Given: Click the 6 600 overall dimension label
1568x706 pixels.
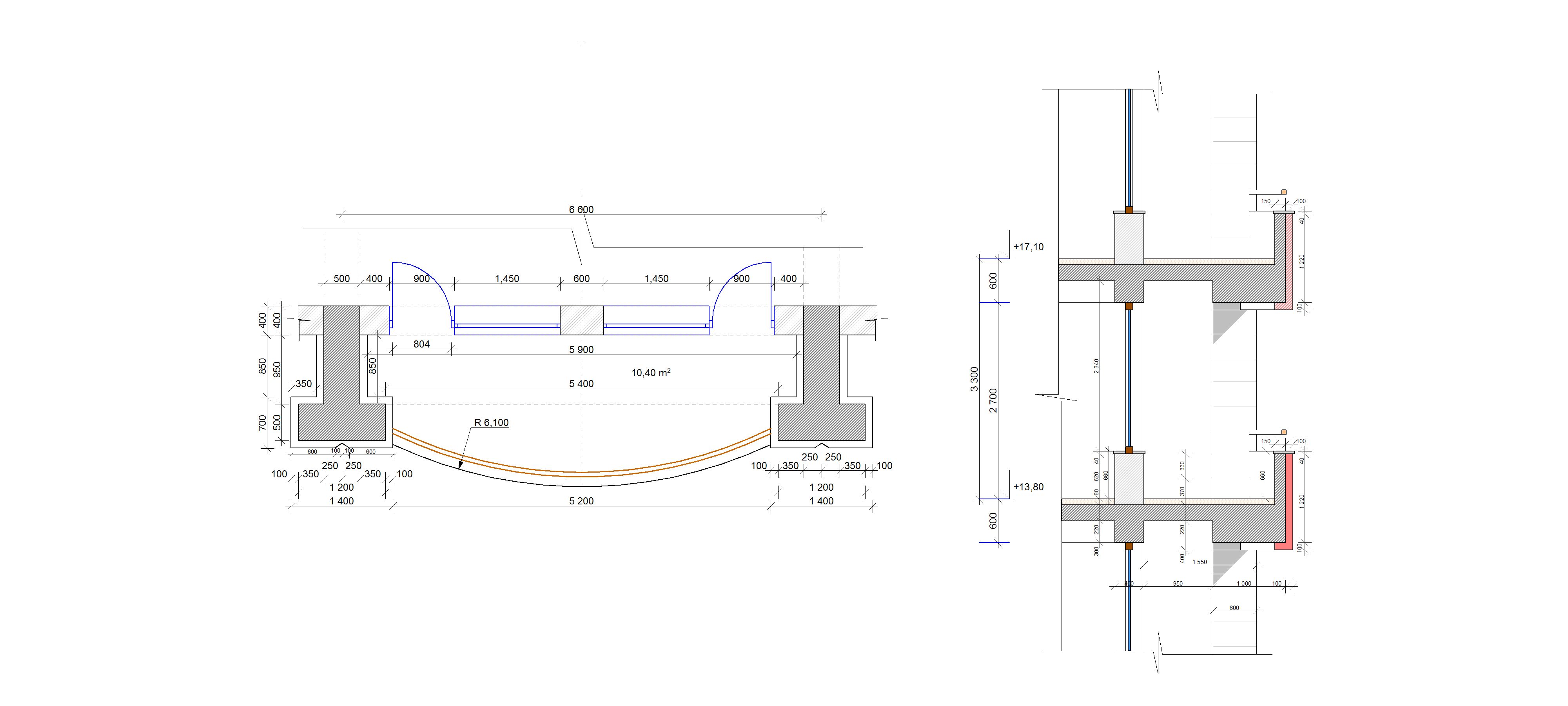Looking at the screenshot, I should point(581,209).
